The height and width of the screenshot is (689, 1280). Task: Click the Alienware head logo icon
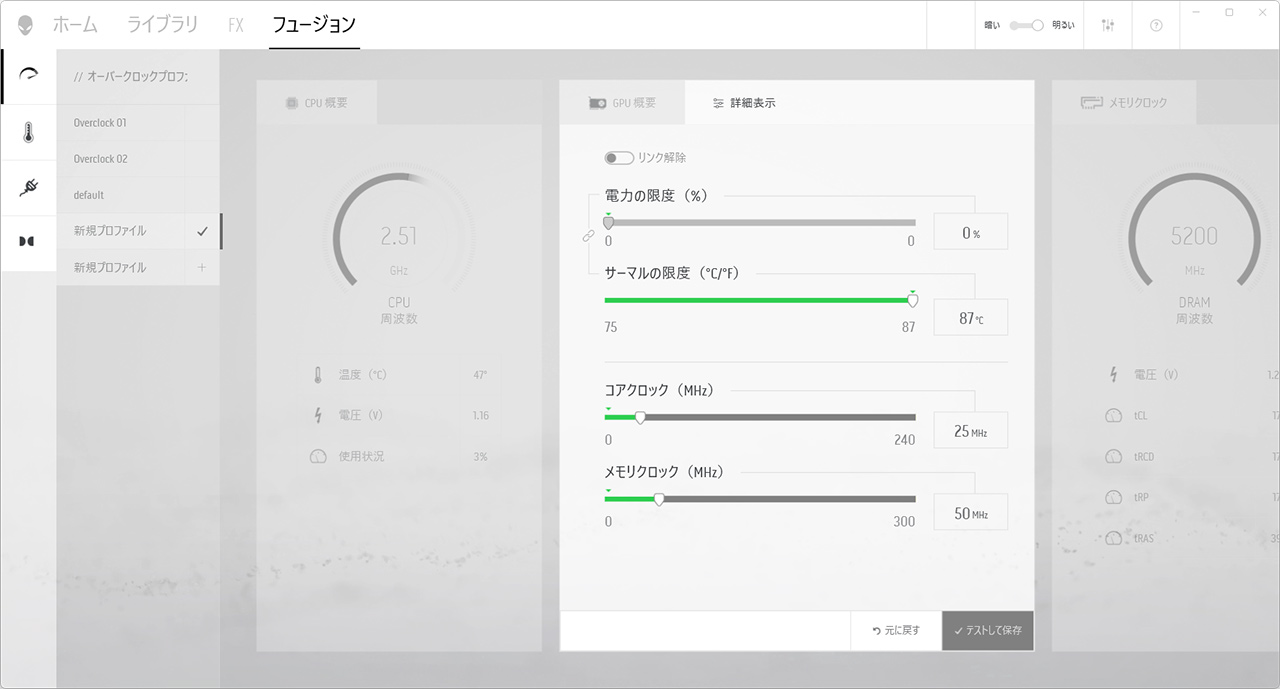click(25, 25)
